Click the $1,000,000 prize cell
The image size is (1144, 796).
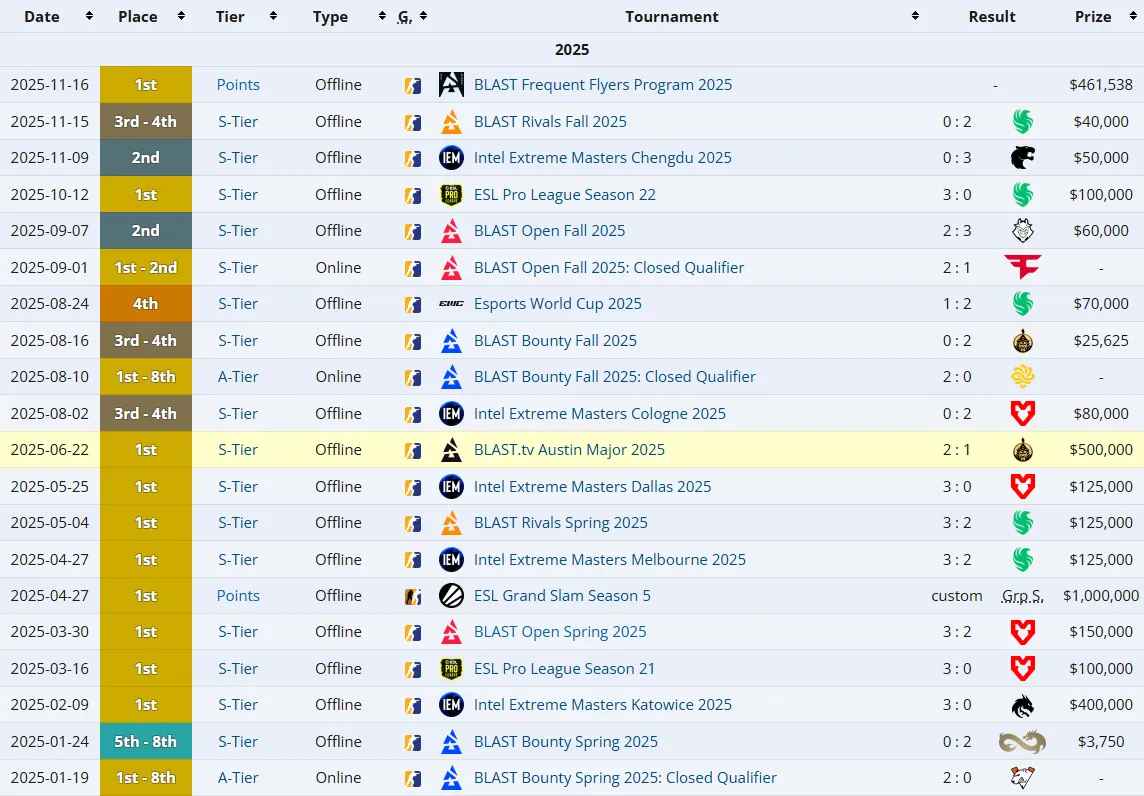(1101, 595)
